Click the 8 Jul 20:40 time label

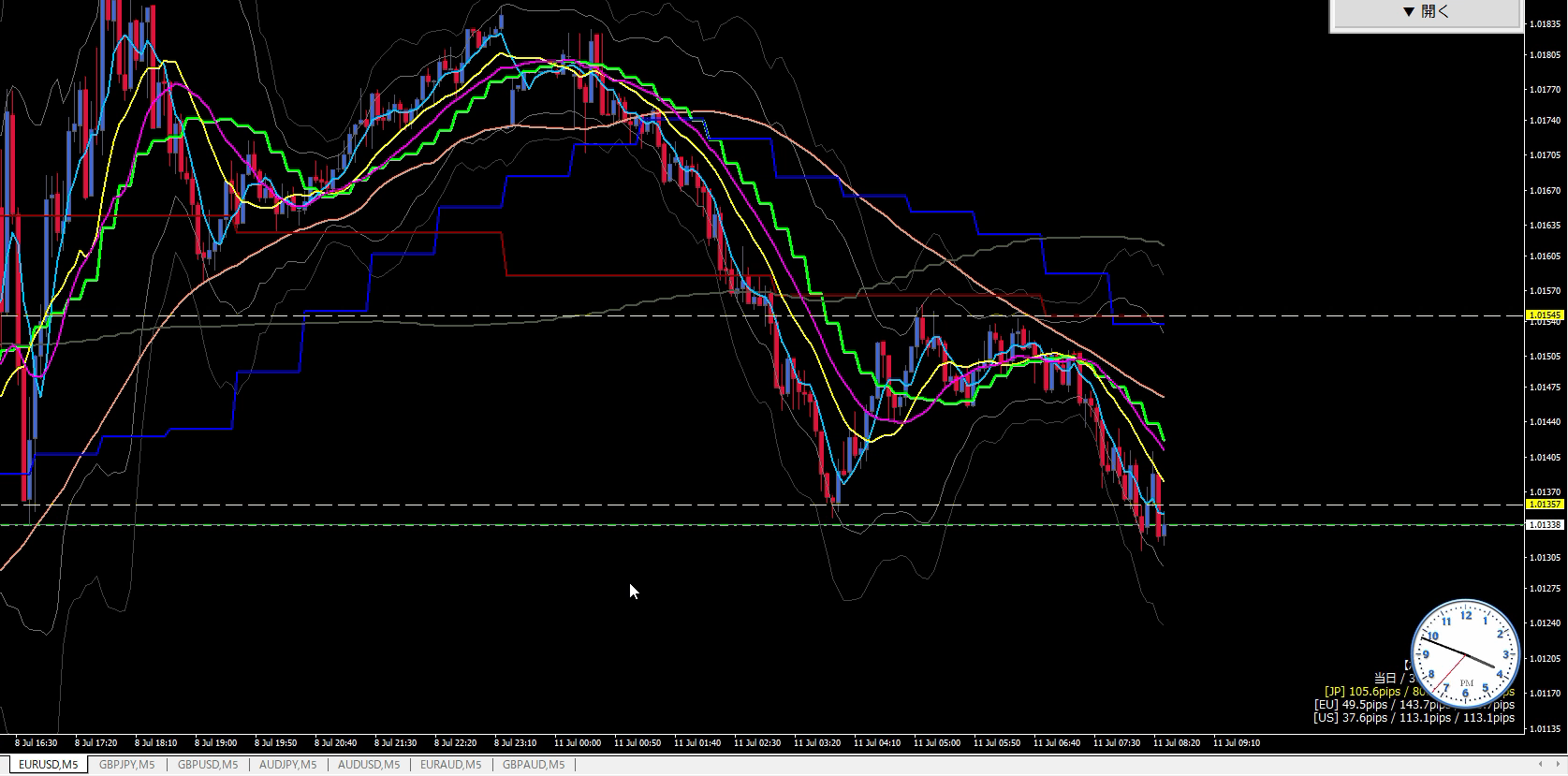[x=335, y=743]
